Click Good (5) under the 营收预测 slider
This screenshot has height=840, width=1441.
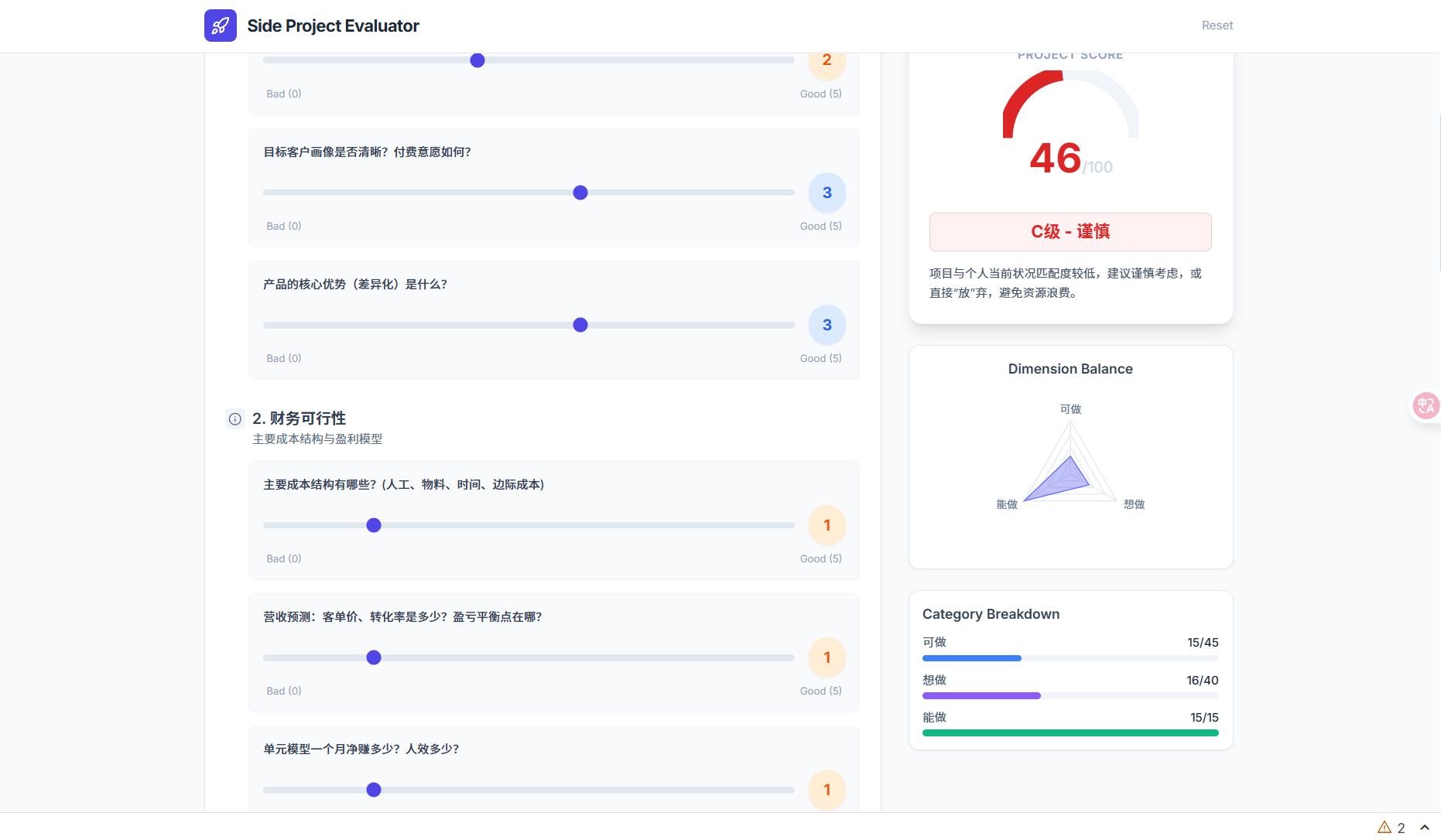821,691
